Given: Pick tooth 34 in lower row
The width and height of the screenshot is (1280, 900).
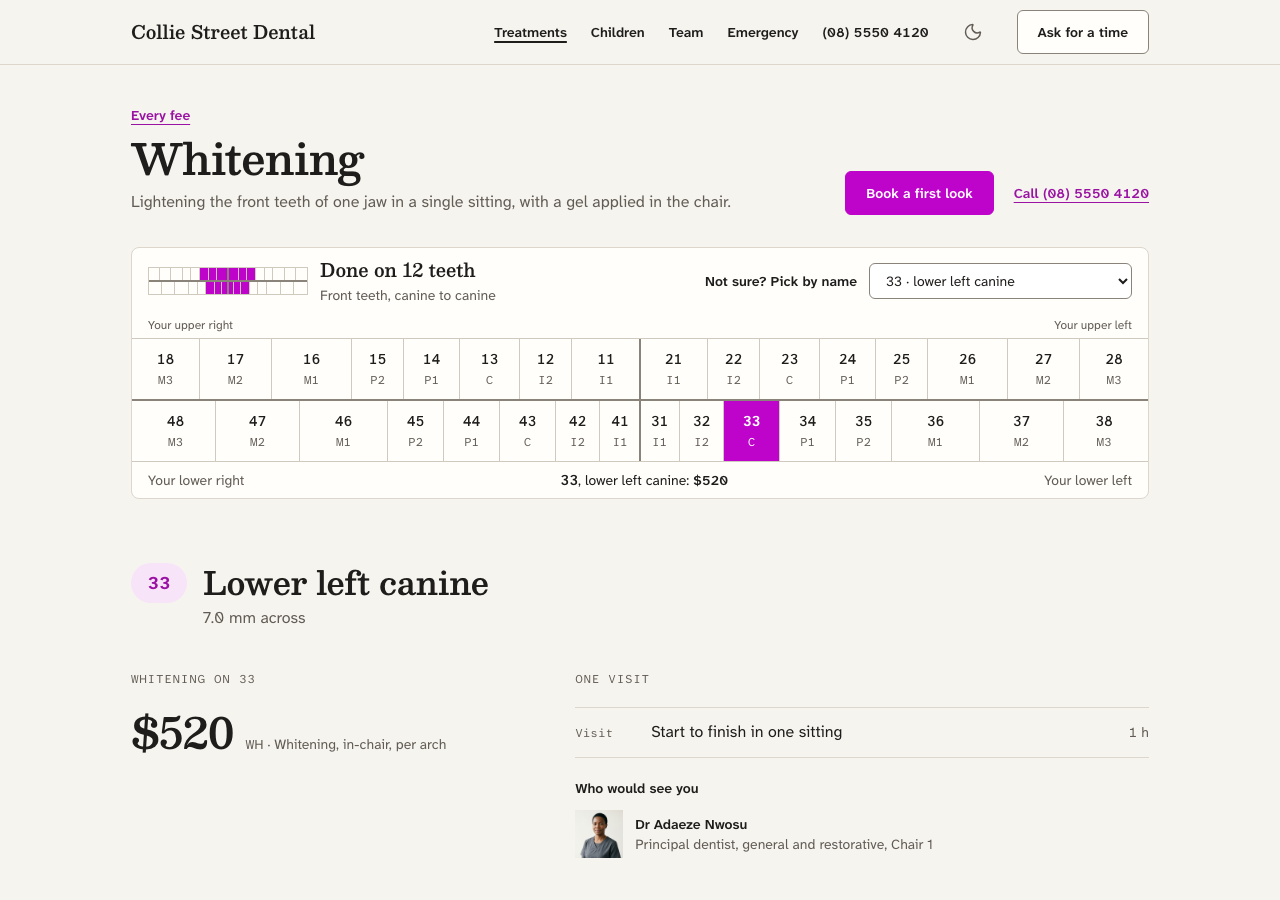Looking at the screenshot, I should pos(808,431).
